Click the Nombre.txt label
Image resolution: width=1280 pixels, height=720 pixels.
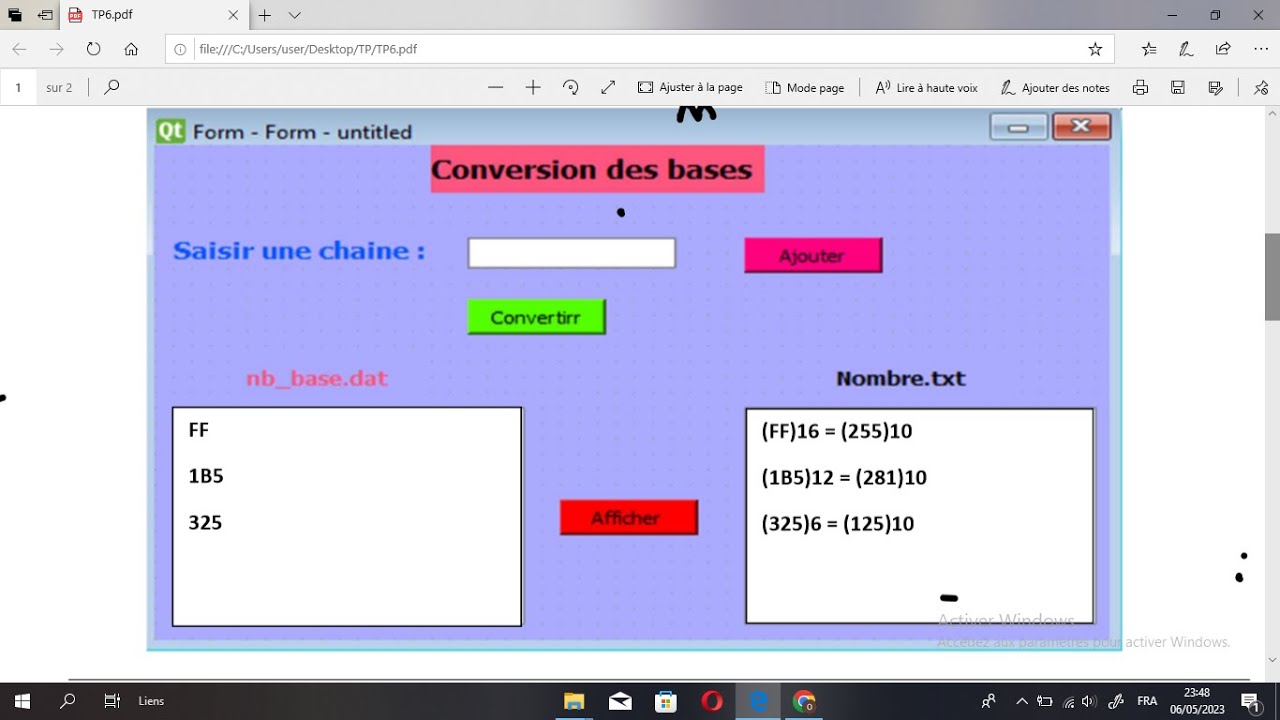pyautogui.click(x=901, y=378)
